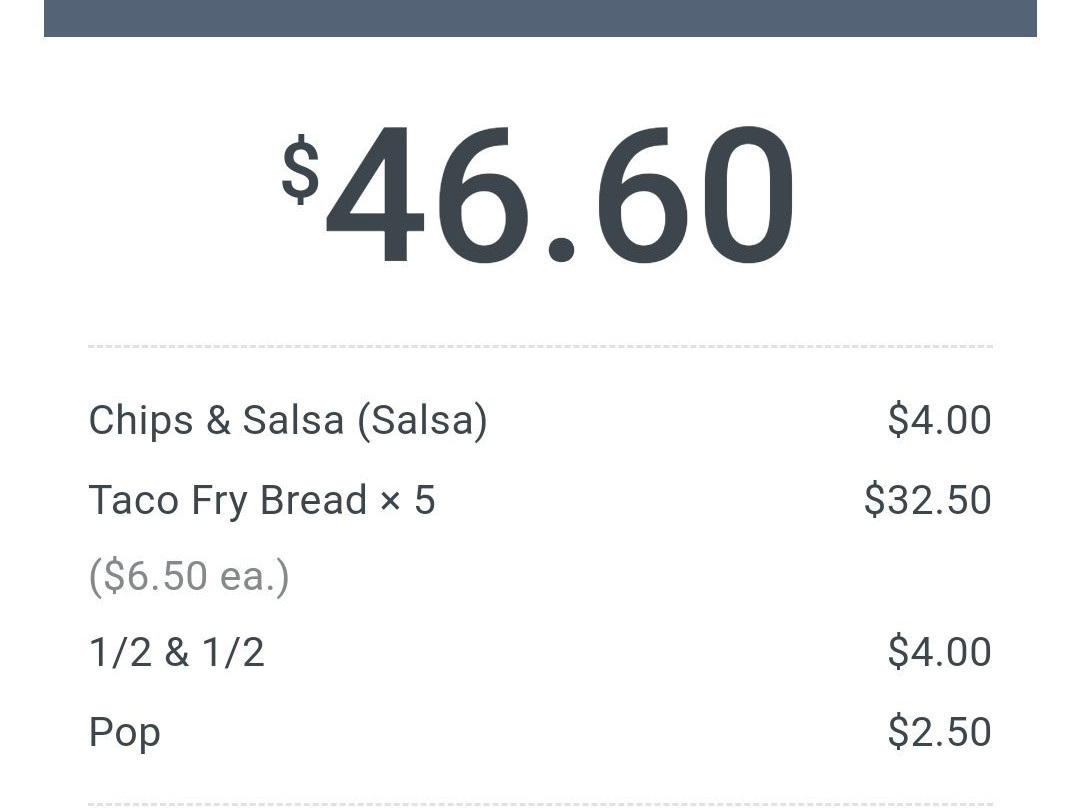This screenshot has width=1080, height=808.
Task: Click the $4.00 price for 1/2 & 1/2
Action: point(939,652)
